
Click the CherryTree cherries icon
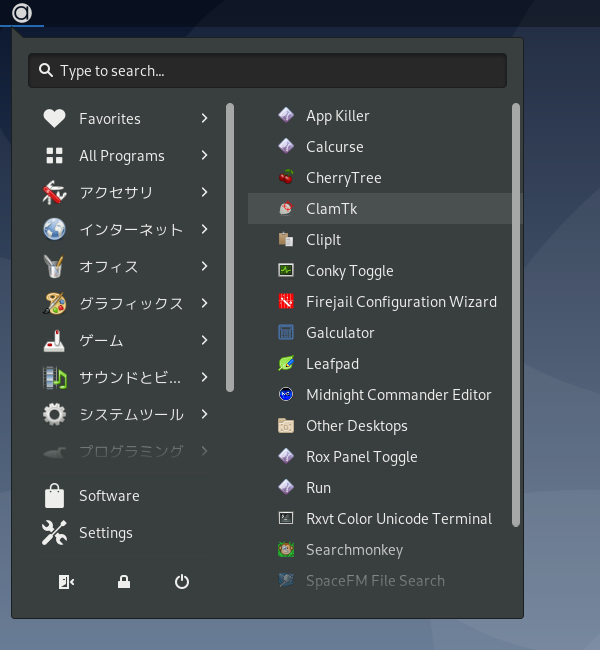pos(286,177)
